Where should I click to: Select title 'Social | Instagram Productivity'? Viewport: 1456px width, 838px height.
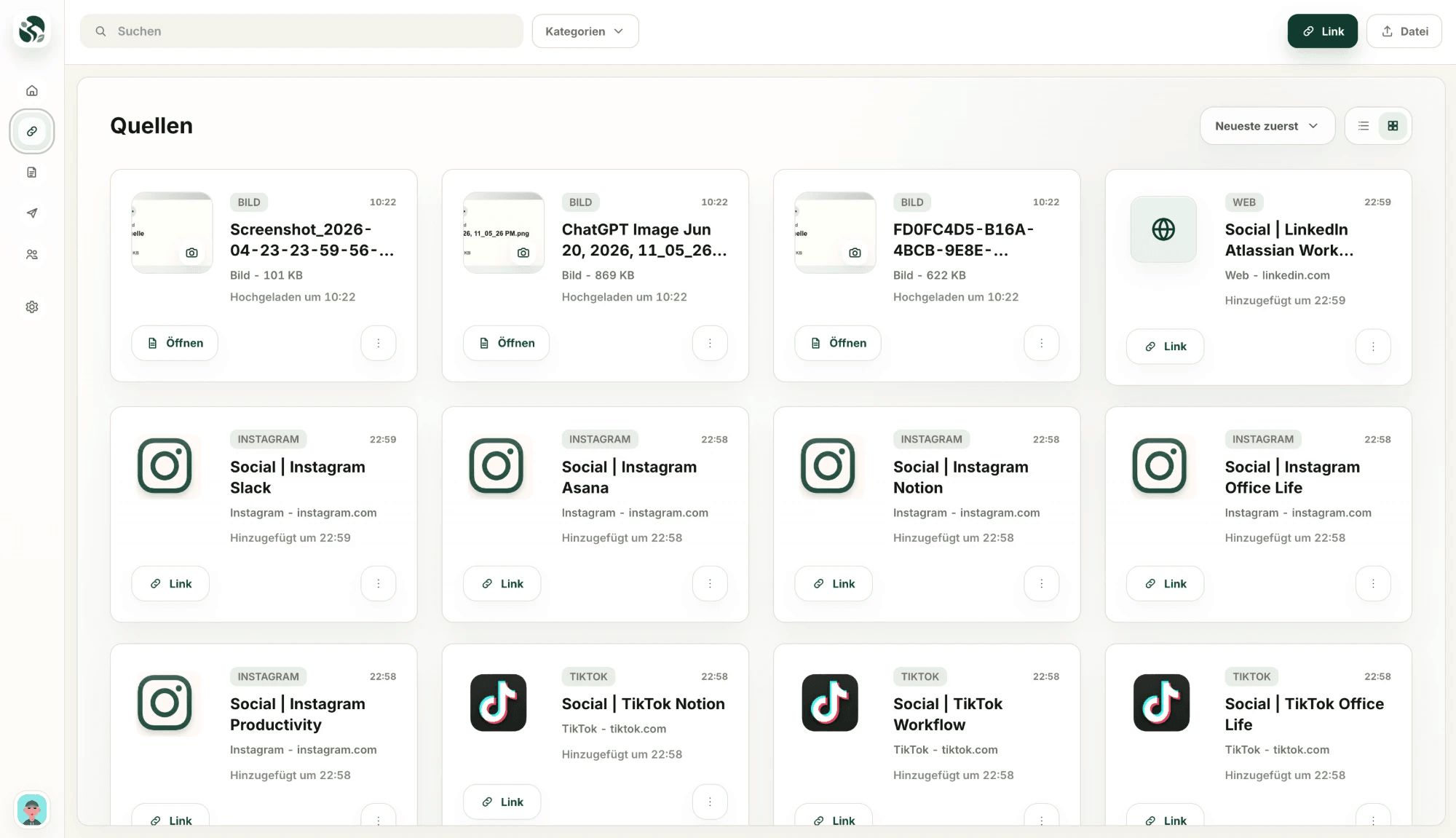pos(298,714)
